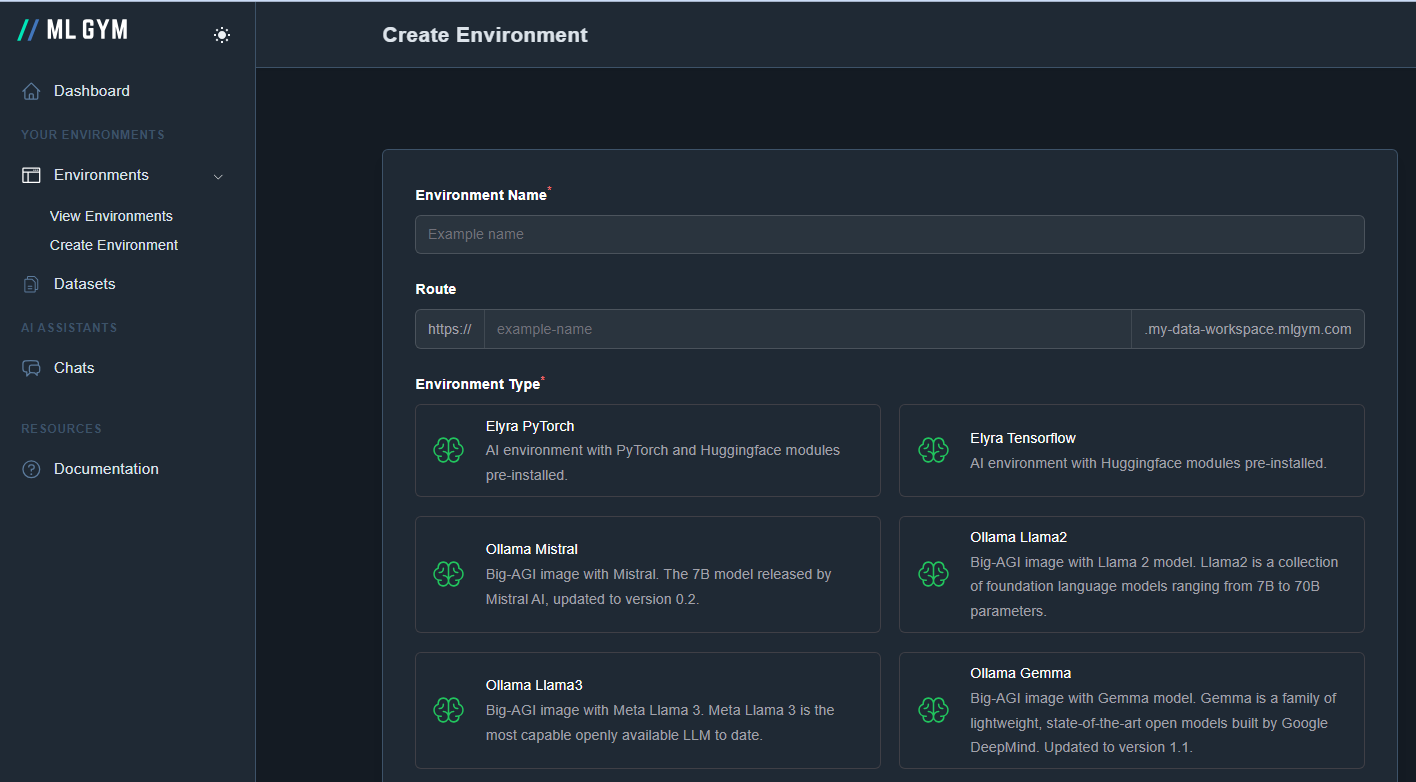Screen dimensions: 1416x782
Task: Select View Environments in the sidebar
Action: tap(111, 215)
